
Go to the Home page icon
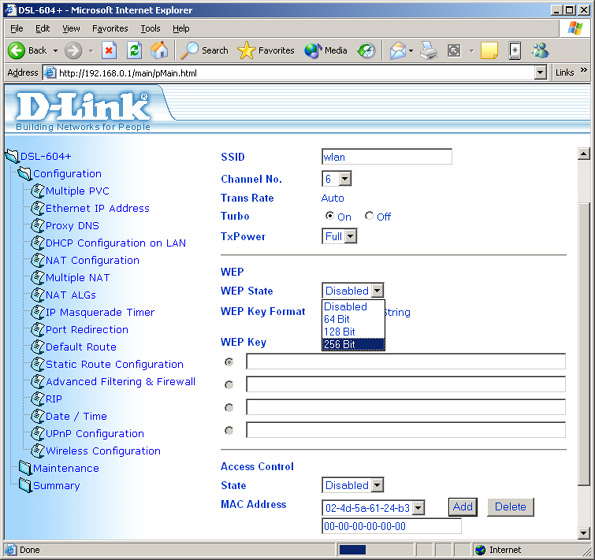[x=159, y=50]
